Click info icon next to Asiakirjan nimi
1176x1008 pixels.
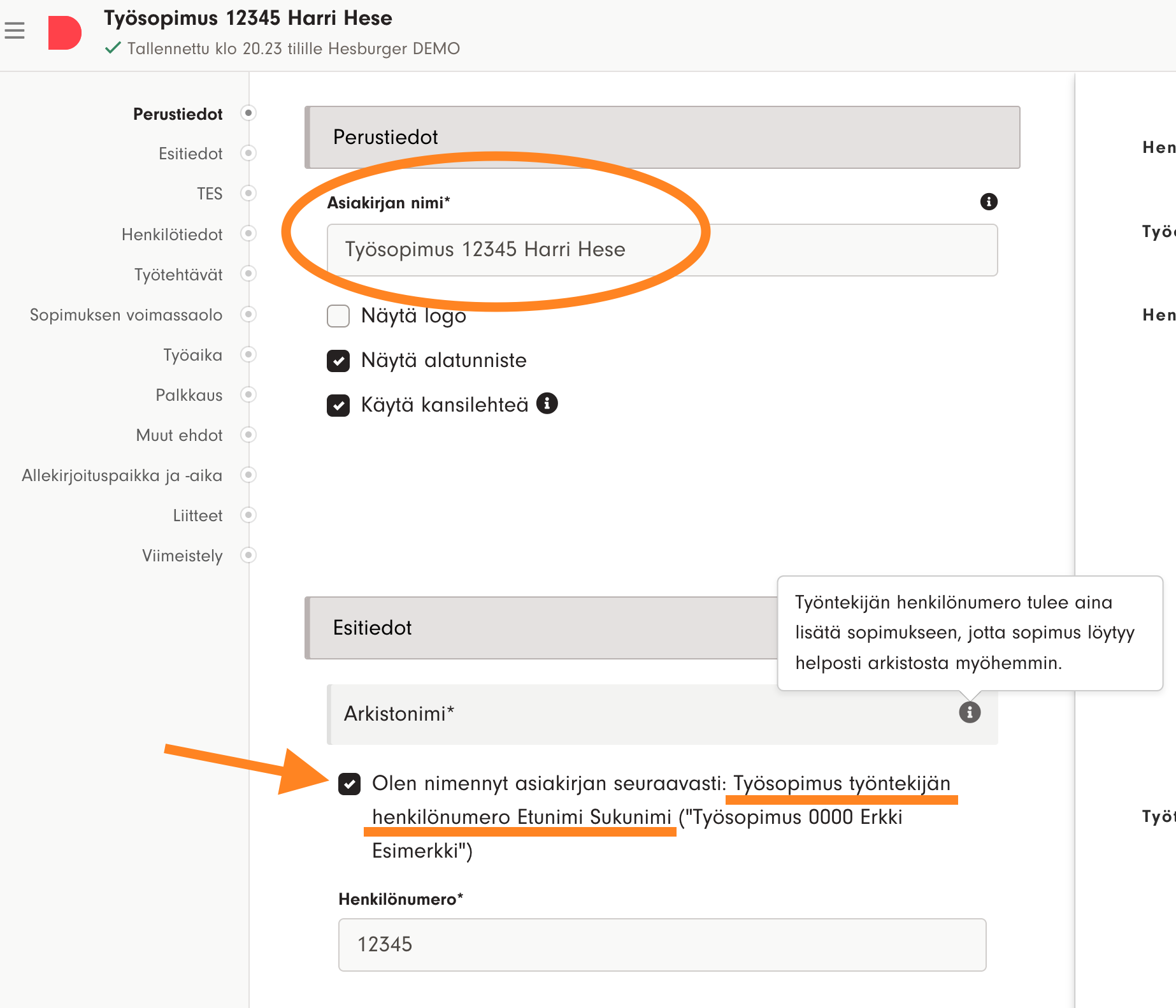[x=988, y=202]
